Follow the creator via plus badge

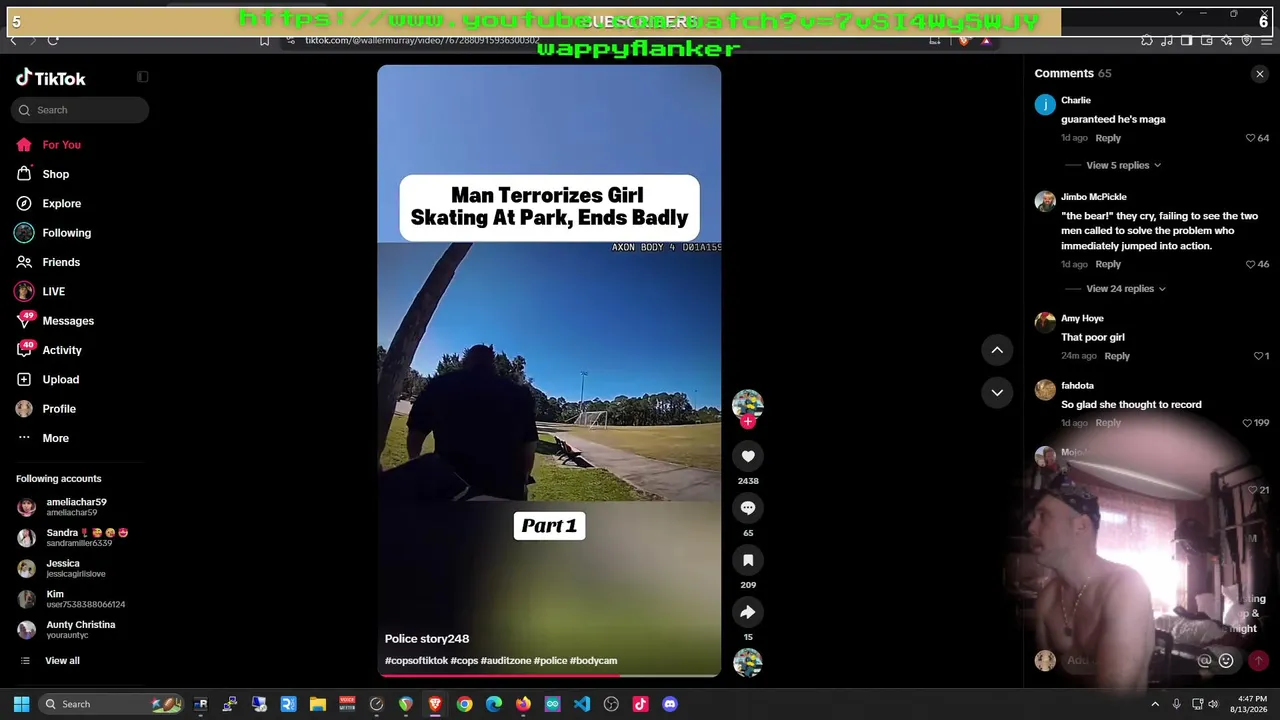[x=747, y=422]
